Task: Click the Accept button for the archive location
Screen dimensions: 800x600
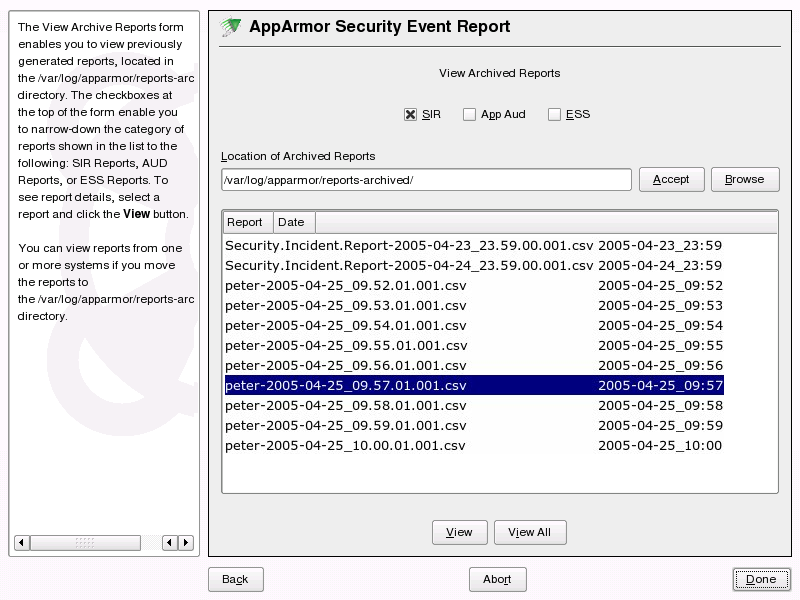Action: tap(671, 179)
